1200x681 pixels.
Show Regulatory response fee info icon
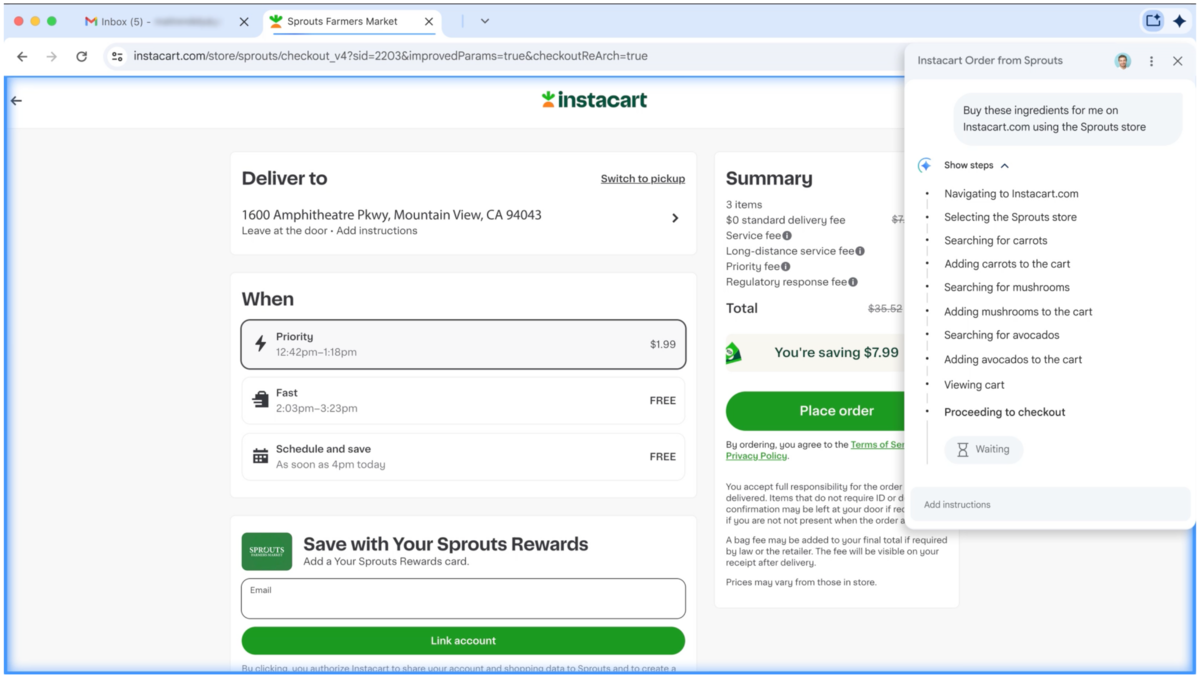(853, 282)
